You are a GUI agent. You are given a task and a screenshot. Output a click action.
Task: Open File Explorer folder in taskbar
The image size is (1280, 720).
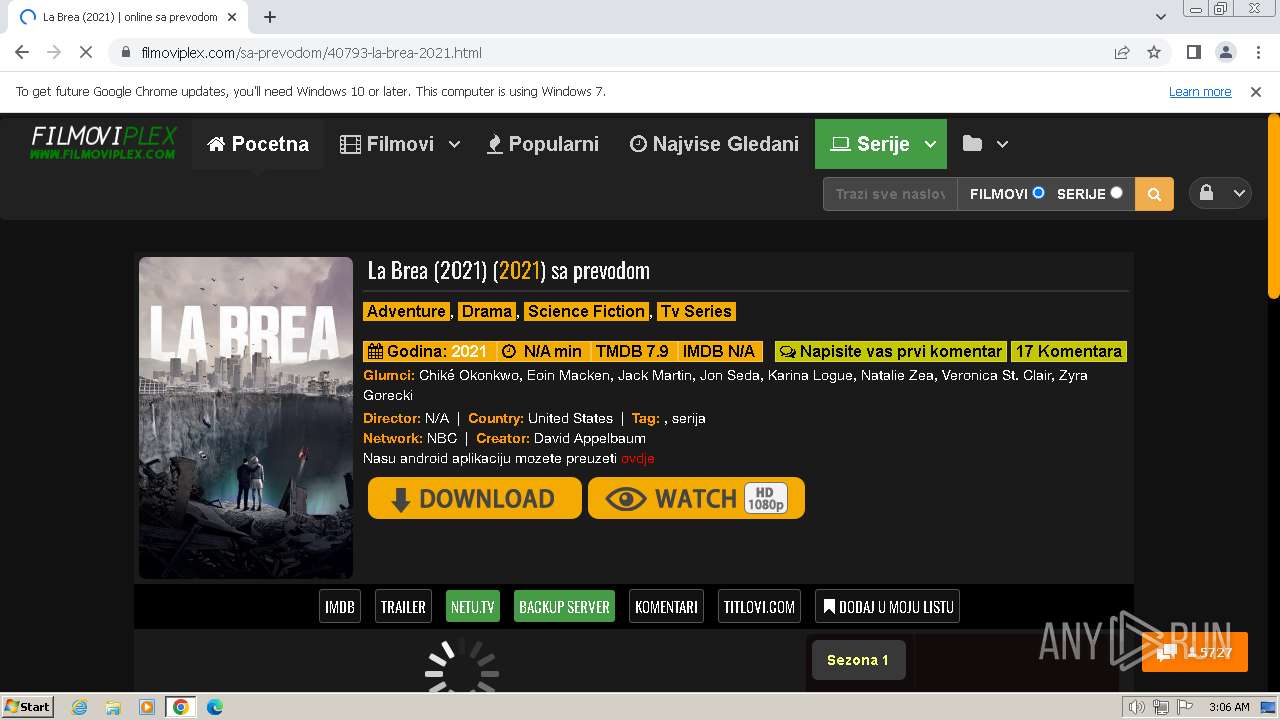[x=113, y=707]
